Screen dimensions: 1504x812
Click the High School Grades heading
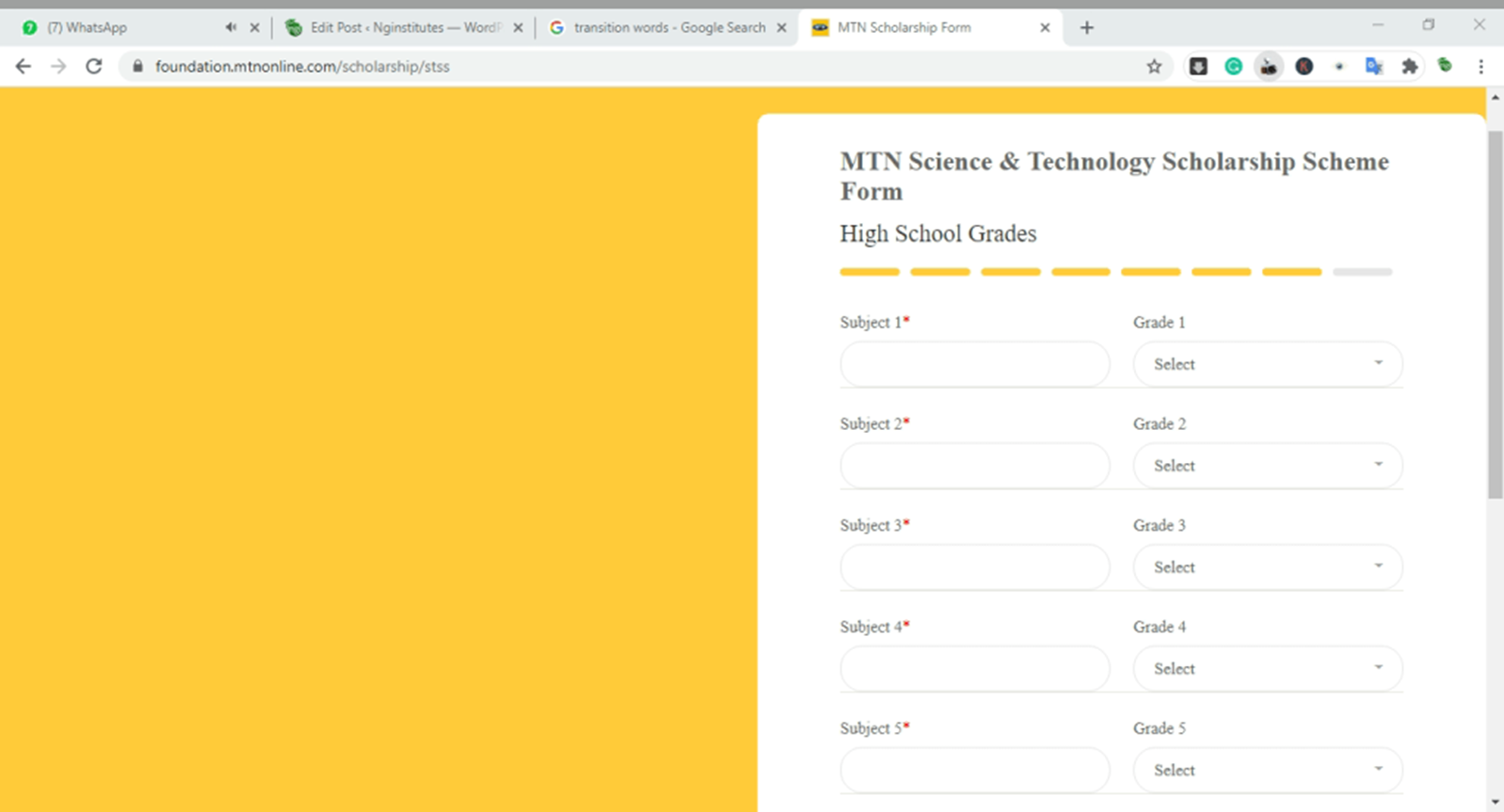click(x=938, y=233)
